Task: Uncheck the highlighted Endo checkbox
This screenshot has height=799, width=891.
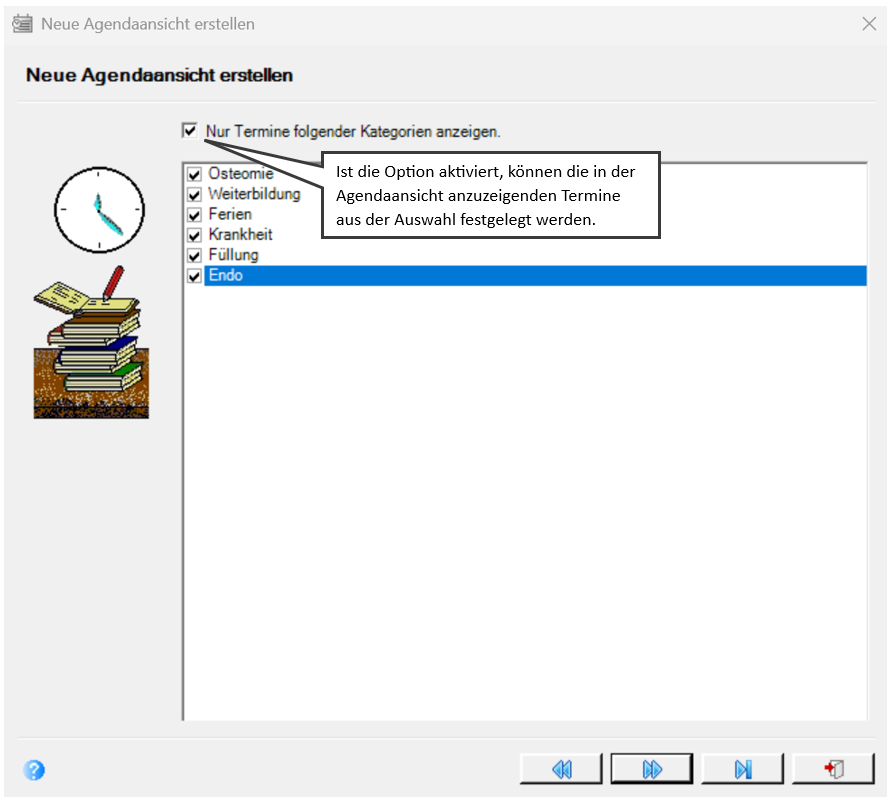Action: coord(194,276)
